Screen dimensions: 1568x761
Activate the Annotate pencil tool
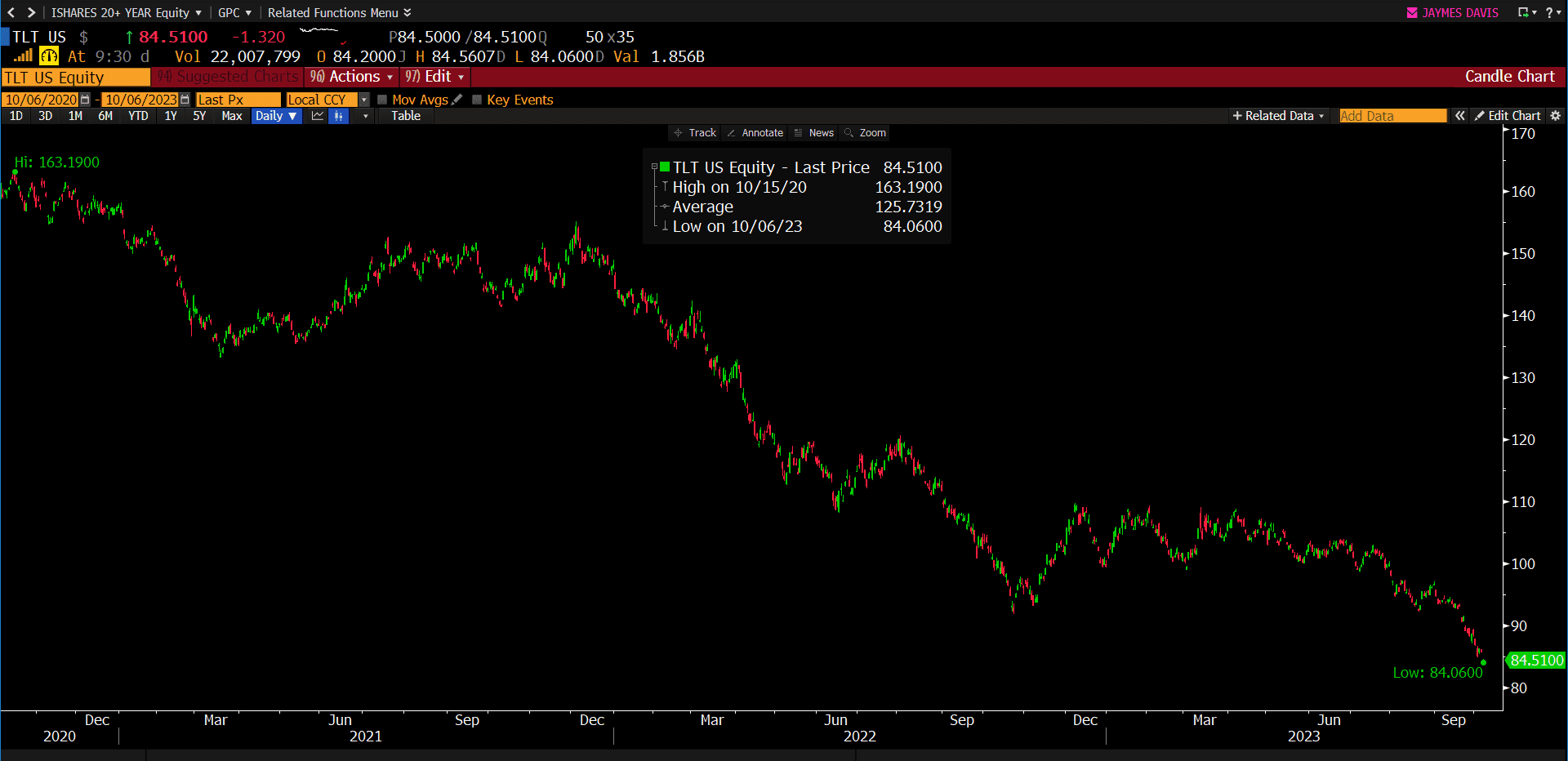755,133
